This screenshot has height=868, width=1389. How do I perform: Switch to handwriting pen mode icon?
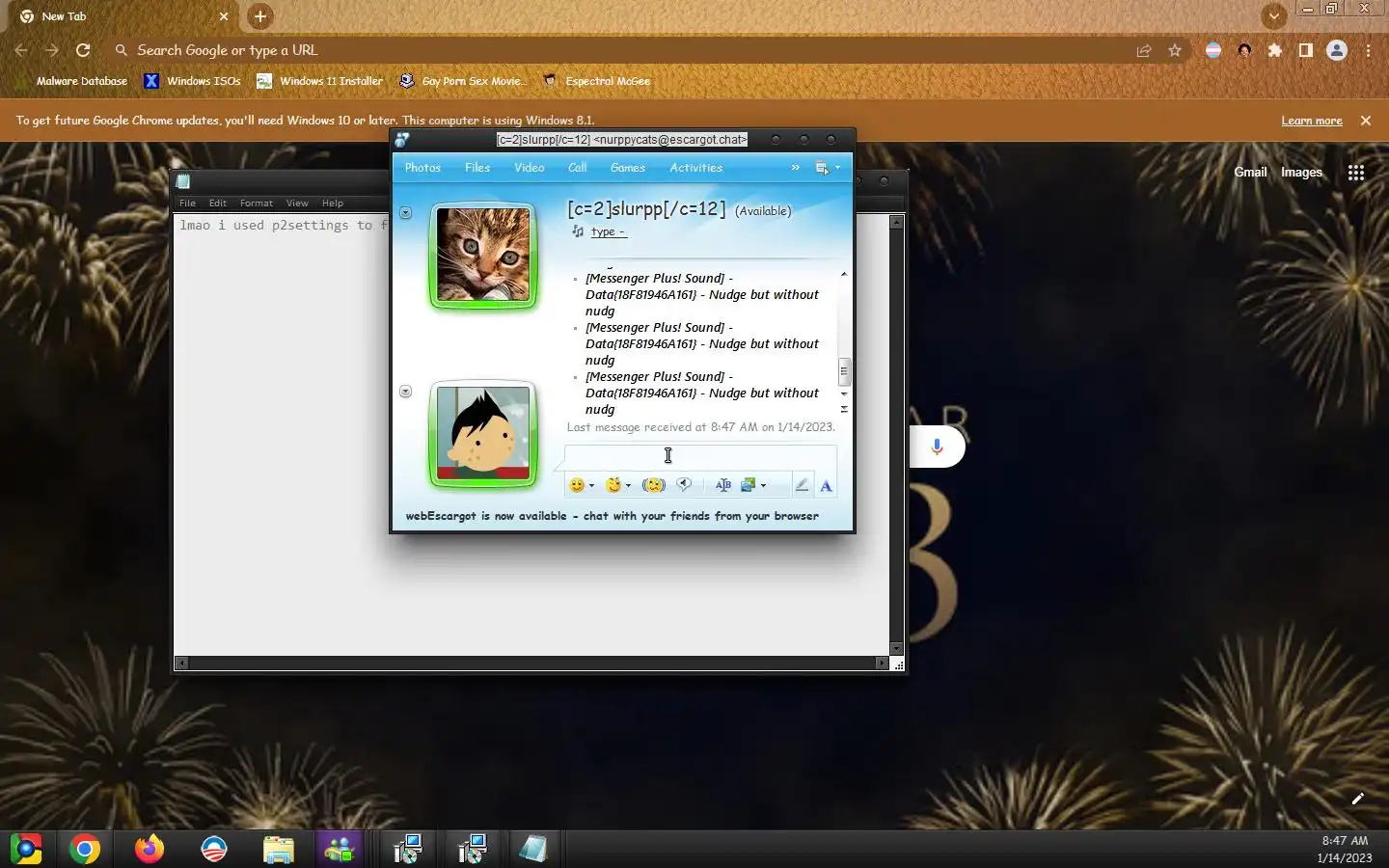pos(802,485)
